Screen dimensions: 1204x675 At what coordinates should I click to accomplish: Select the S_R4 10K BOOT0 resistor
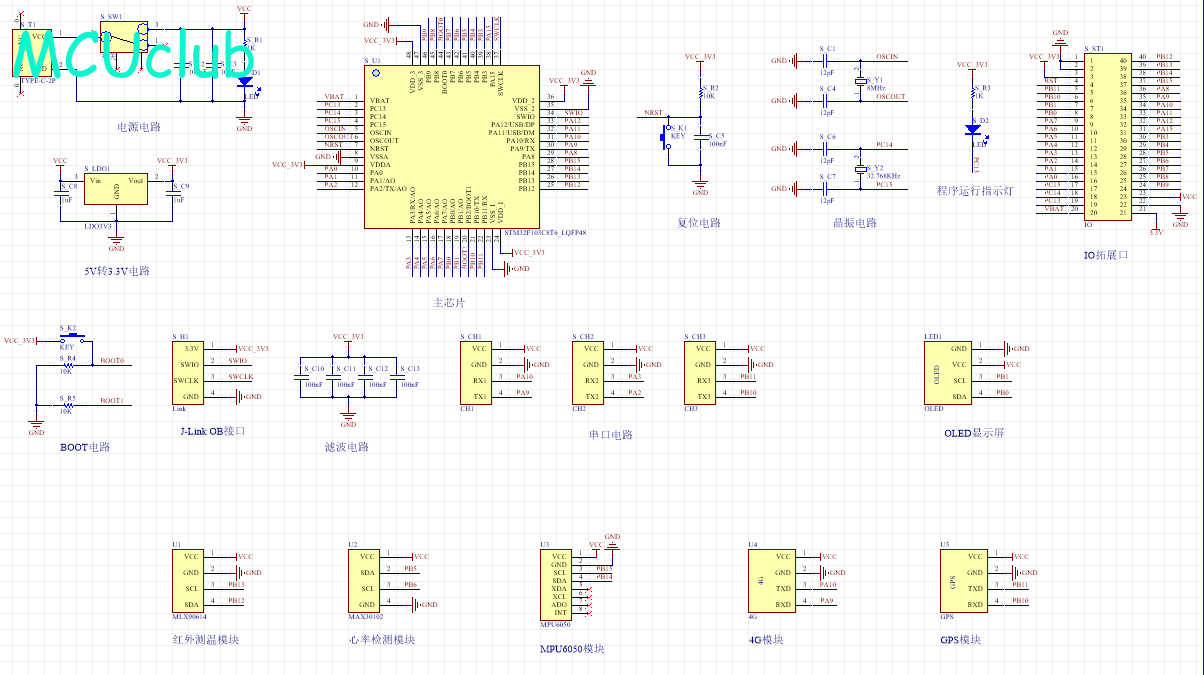point(68,365)
